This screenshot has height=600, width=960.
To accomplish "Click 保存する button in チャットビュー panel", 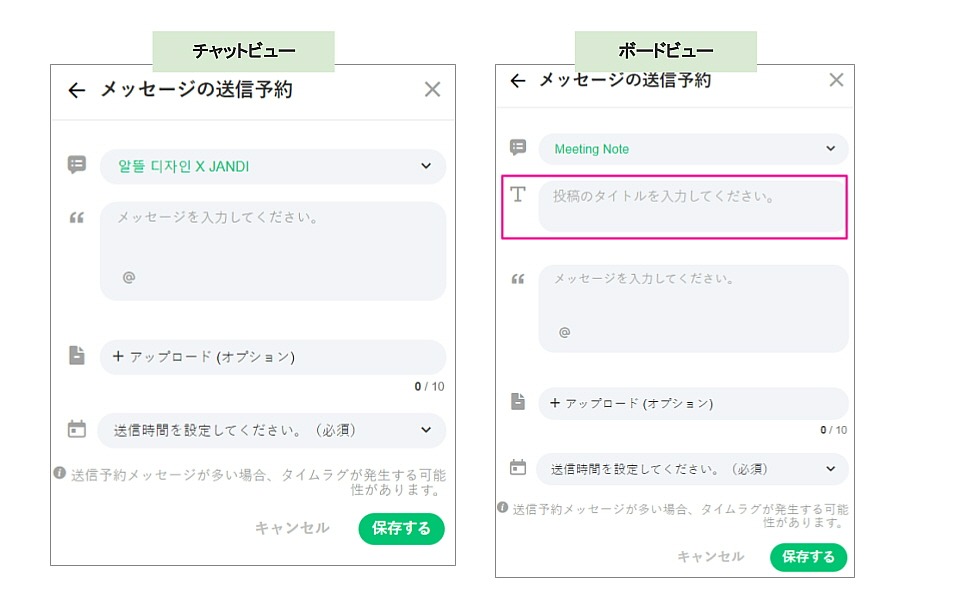I will tap(401, 529).
